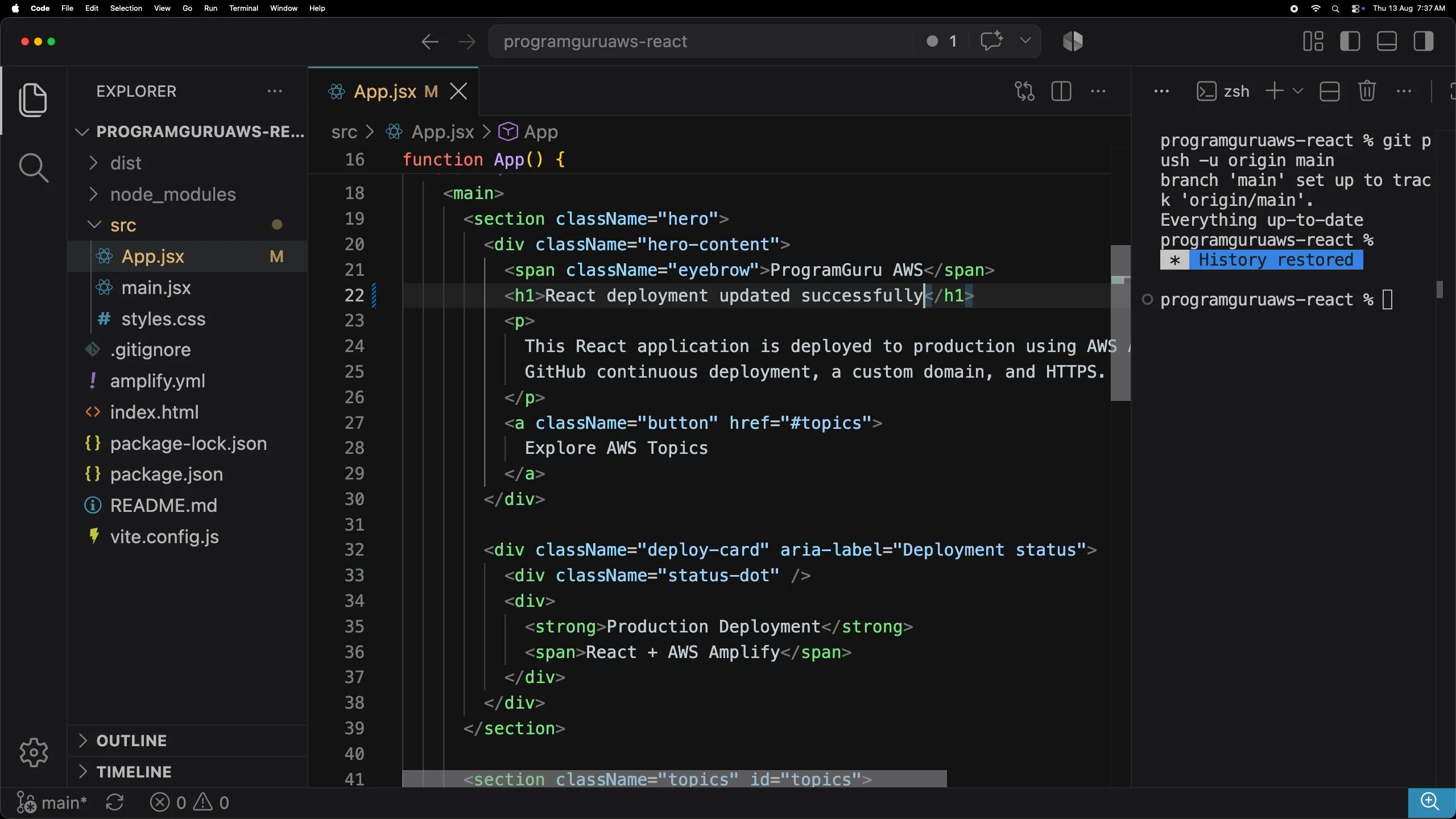Click line number 22 in gutter
Viewport: 1456px width, 819px height.
(x=354, y=295)
